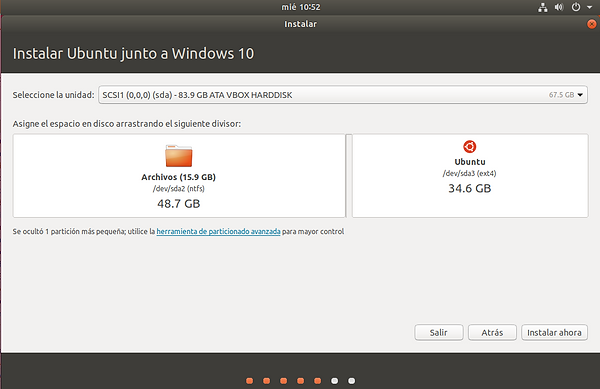
Task: Click the power icon in top bar
Action: [576, 7]
